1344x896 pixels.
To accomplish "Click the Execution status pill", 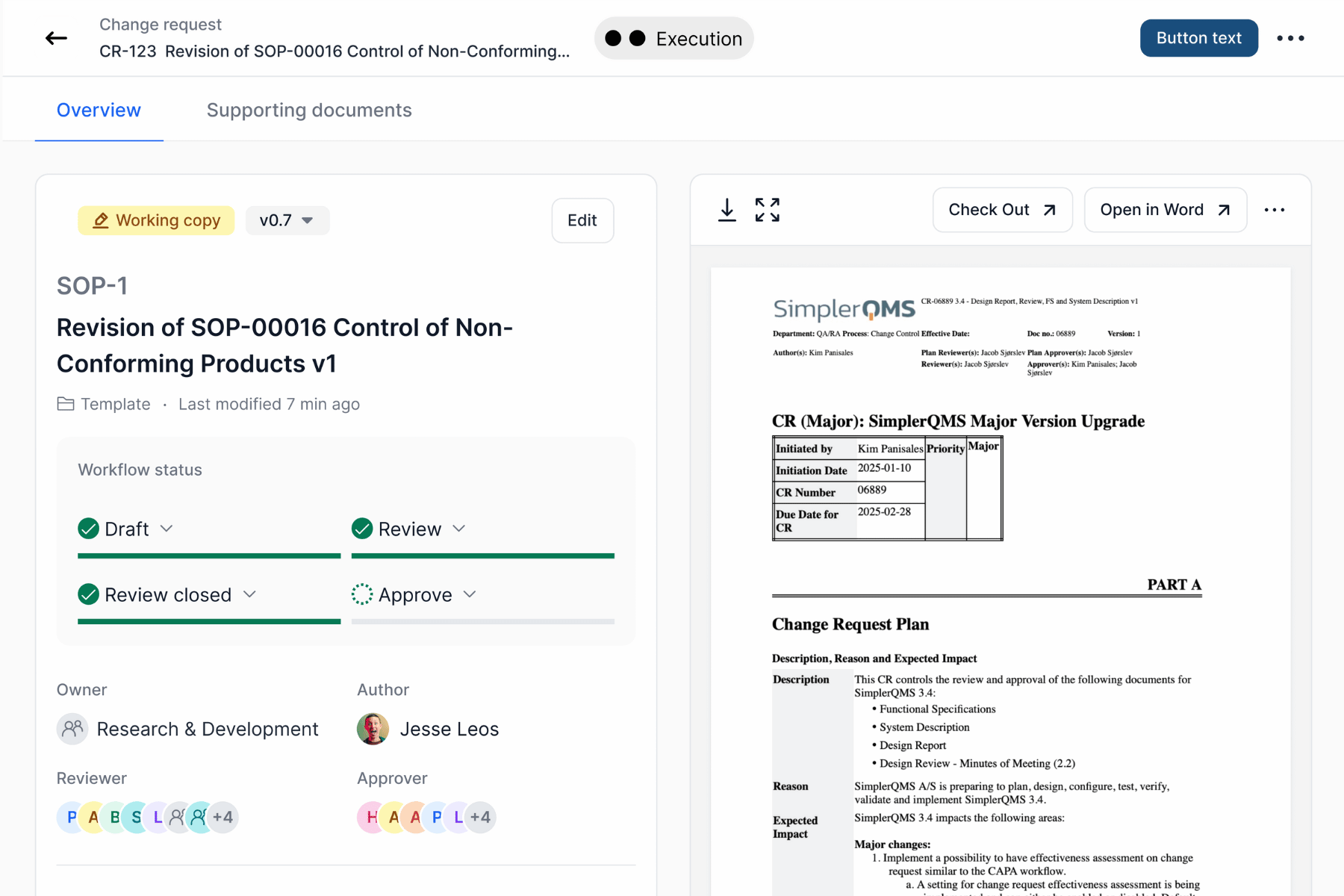I will (673, 38).
